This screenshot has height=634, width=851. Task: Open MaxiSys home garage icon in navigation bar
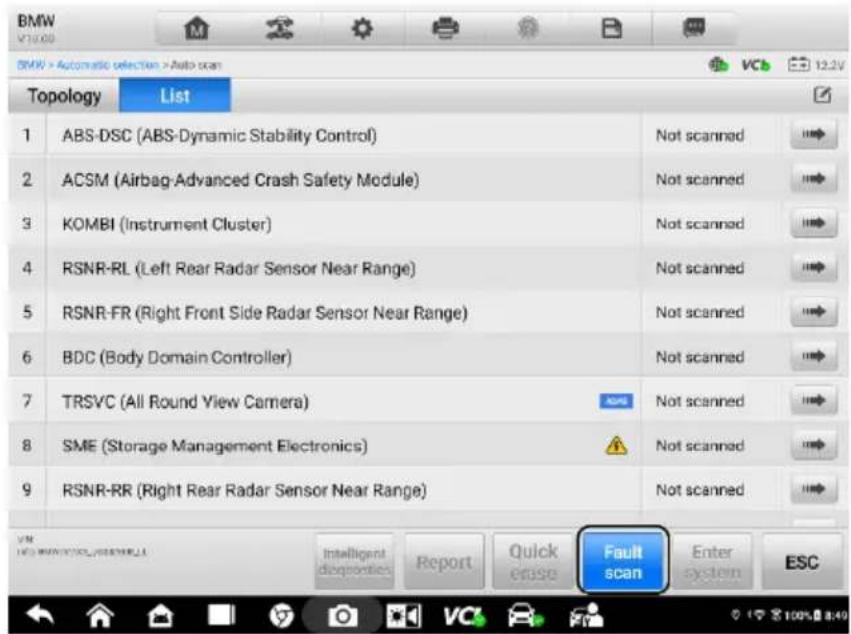coord(160,616)
